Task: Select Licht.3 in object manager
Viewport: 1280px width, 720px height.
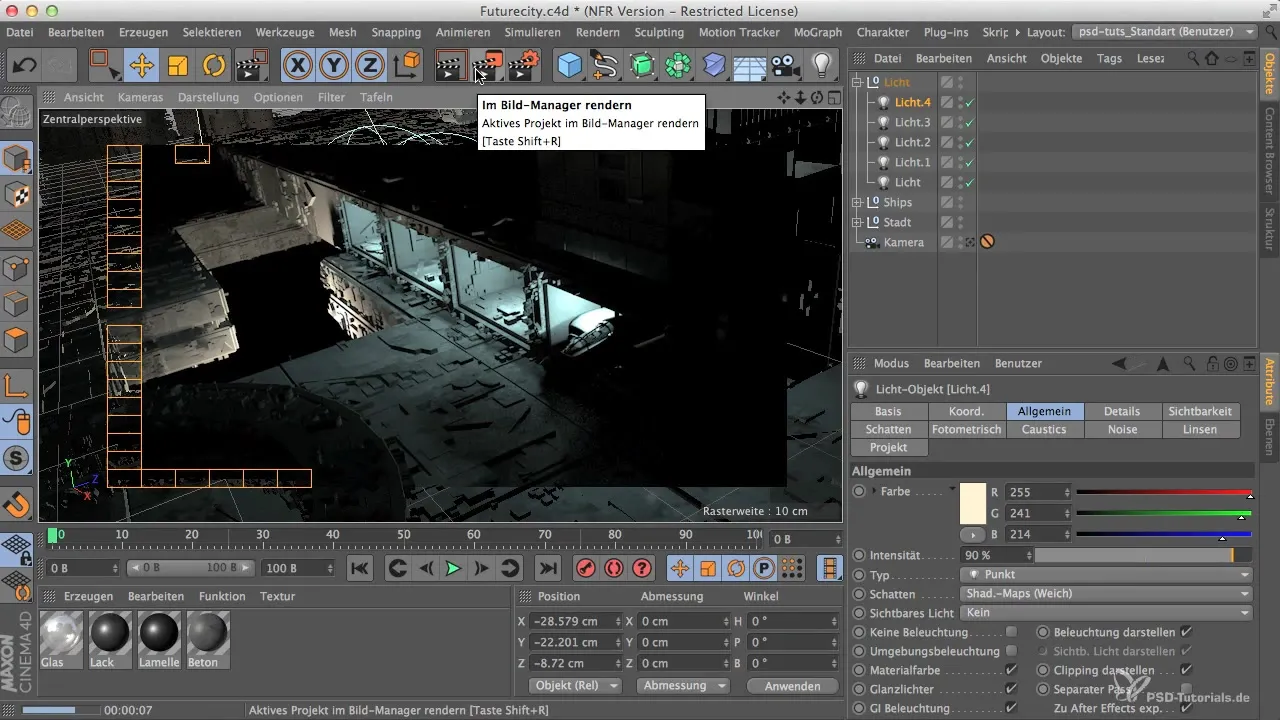Action: [912, 122]
